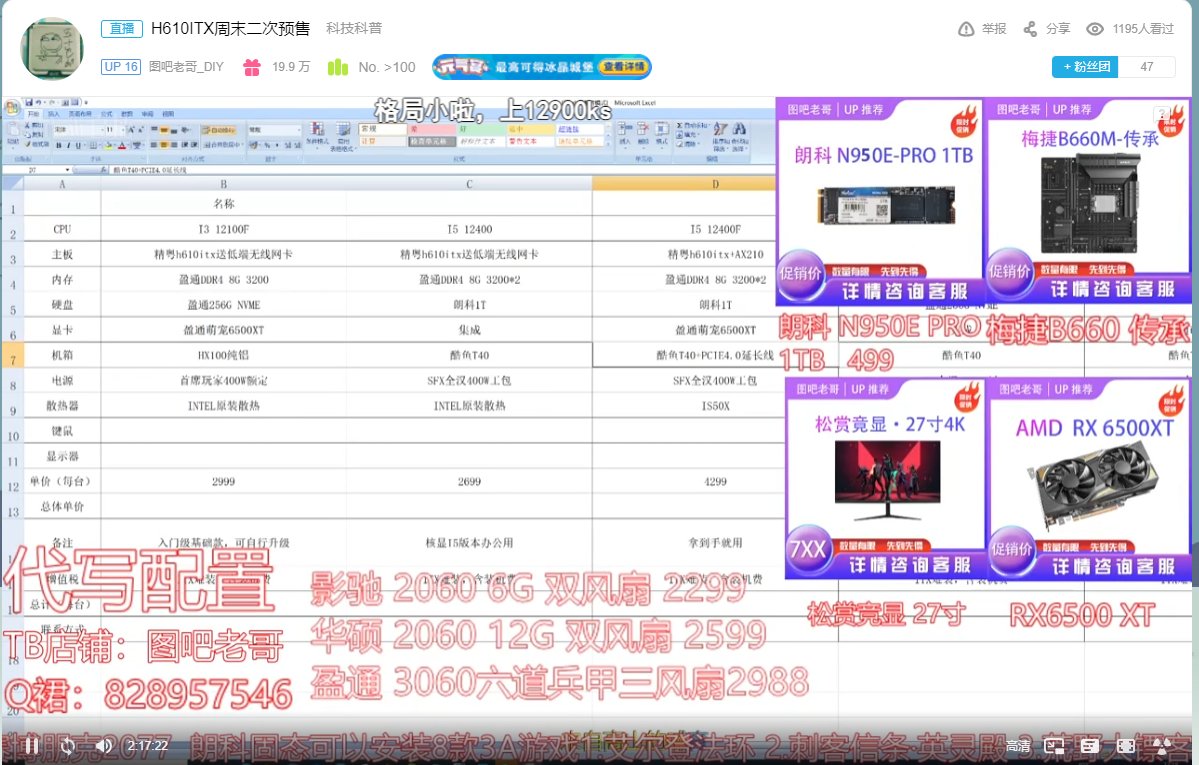
Task: Toggle wrap text 自动换行 button
Action: pos(220,130)
